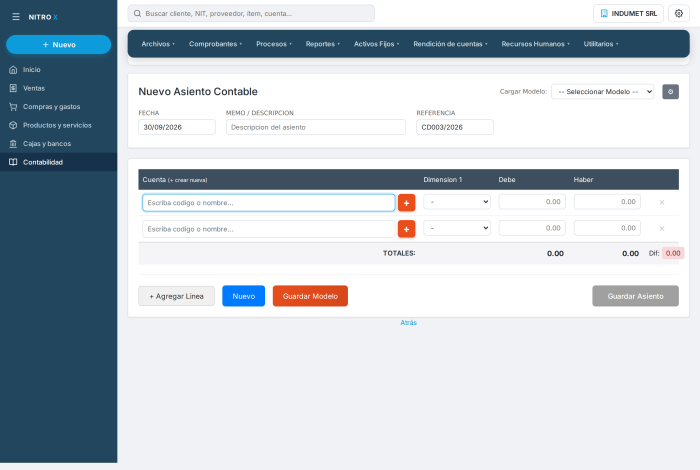Select Contabilidad in sidebar
Screen dimensions: 700x470
pyautogui.click(x=58, y=162)
